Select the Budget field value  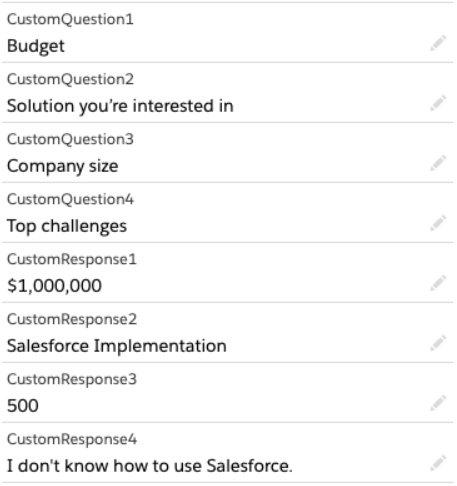pos(36,46)
